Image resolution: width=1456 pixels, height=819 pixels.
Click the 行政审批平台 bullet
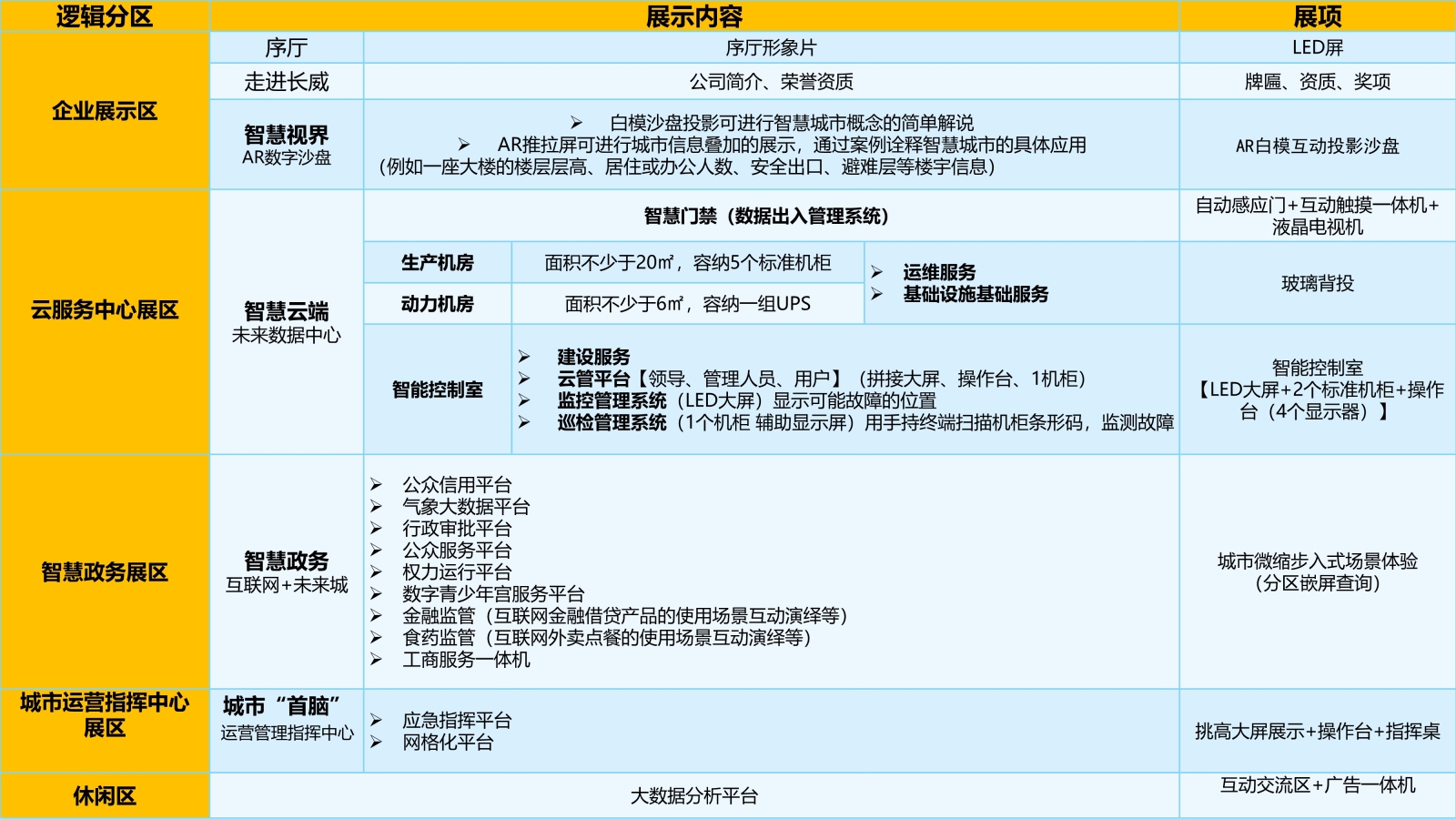pyautogui.click(x=441, y=529)
